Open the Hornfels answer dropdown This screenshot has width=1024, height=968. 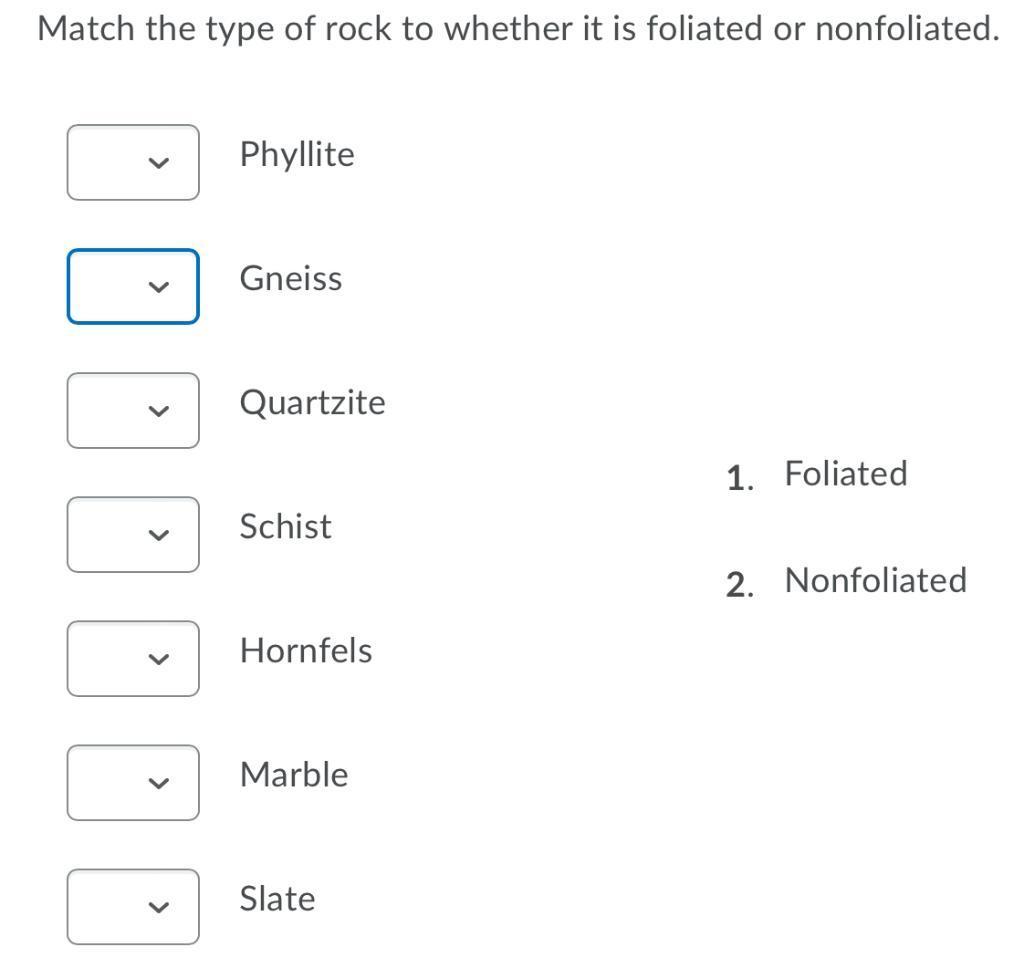point(132,658)
